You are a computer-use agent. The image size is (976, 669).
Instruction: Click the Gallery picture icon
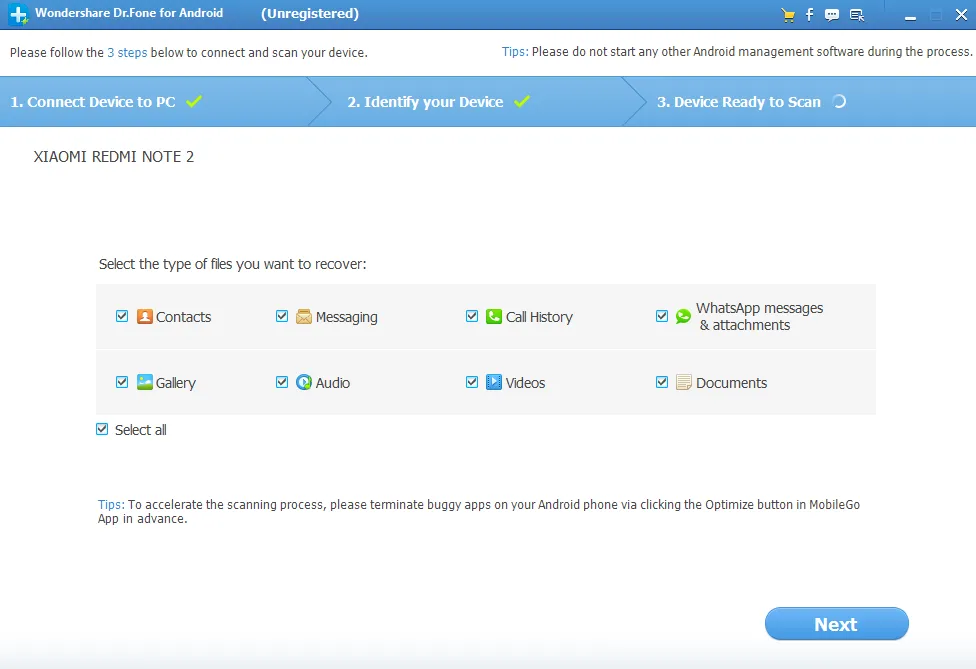pyautogui.click(x=145, y=382)
